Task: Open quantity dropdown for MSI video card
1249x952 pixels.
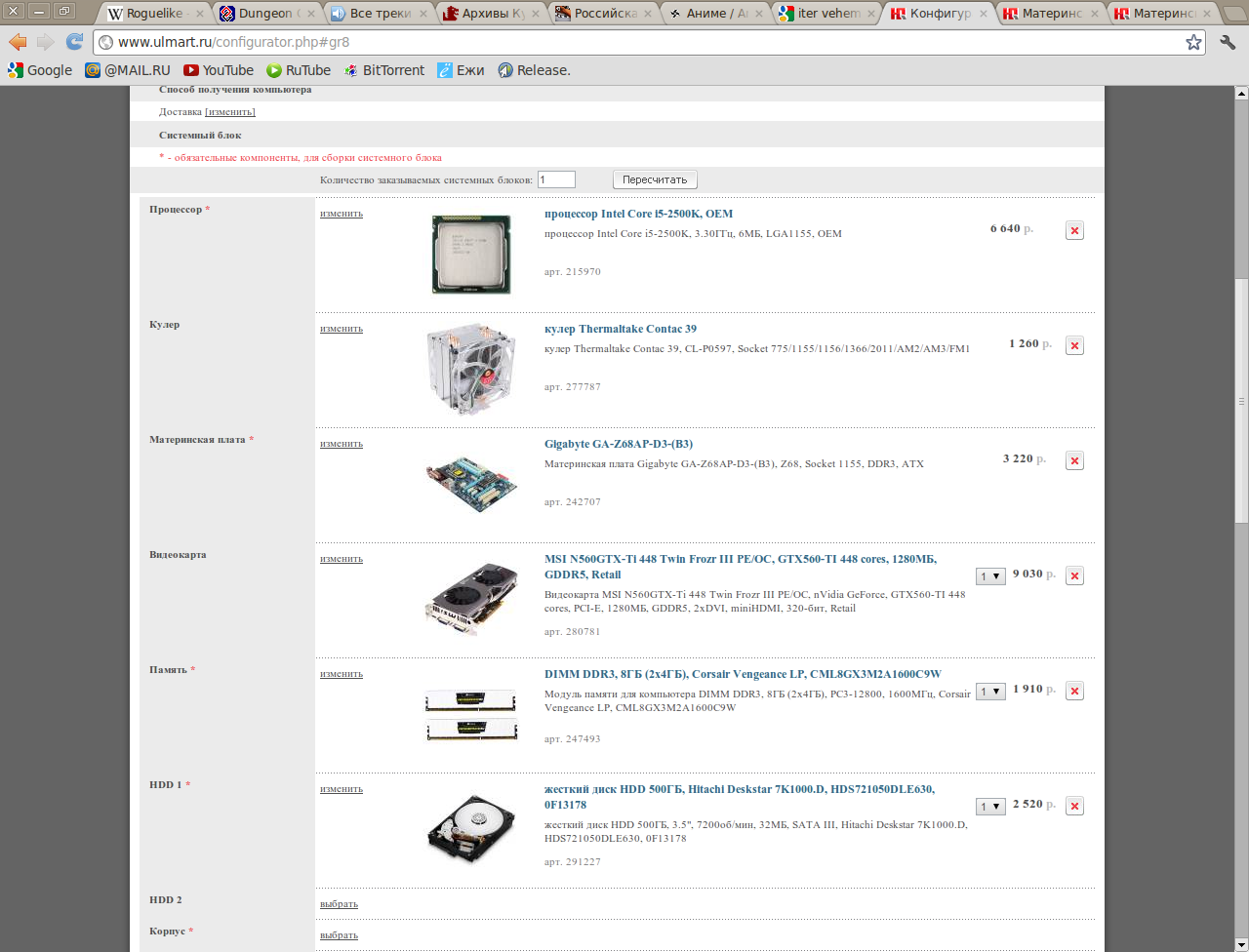Action: coord(990,576)
